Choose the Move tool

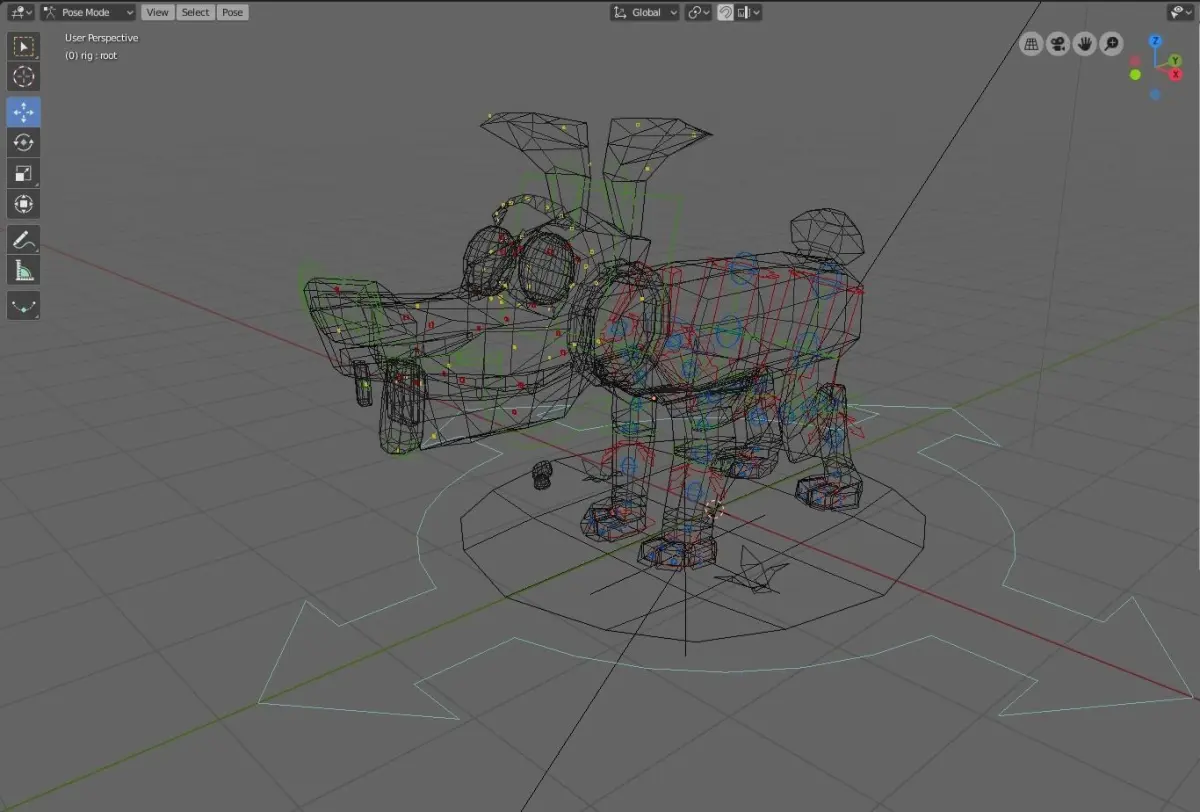point(23,111)
